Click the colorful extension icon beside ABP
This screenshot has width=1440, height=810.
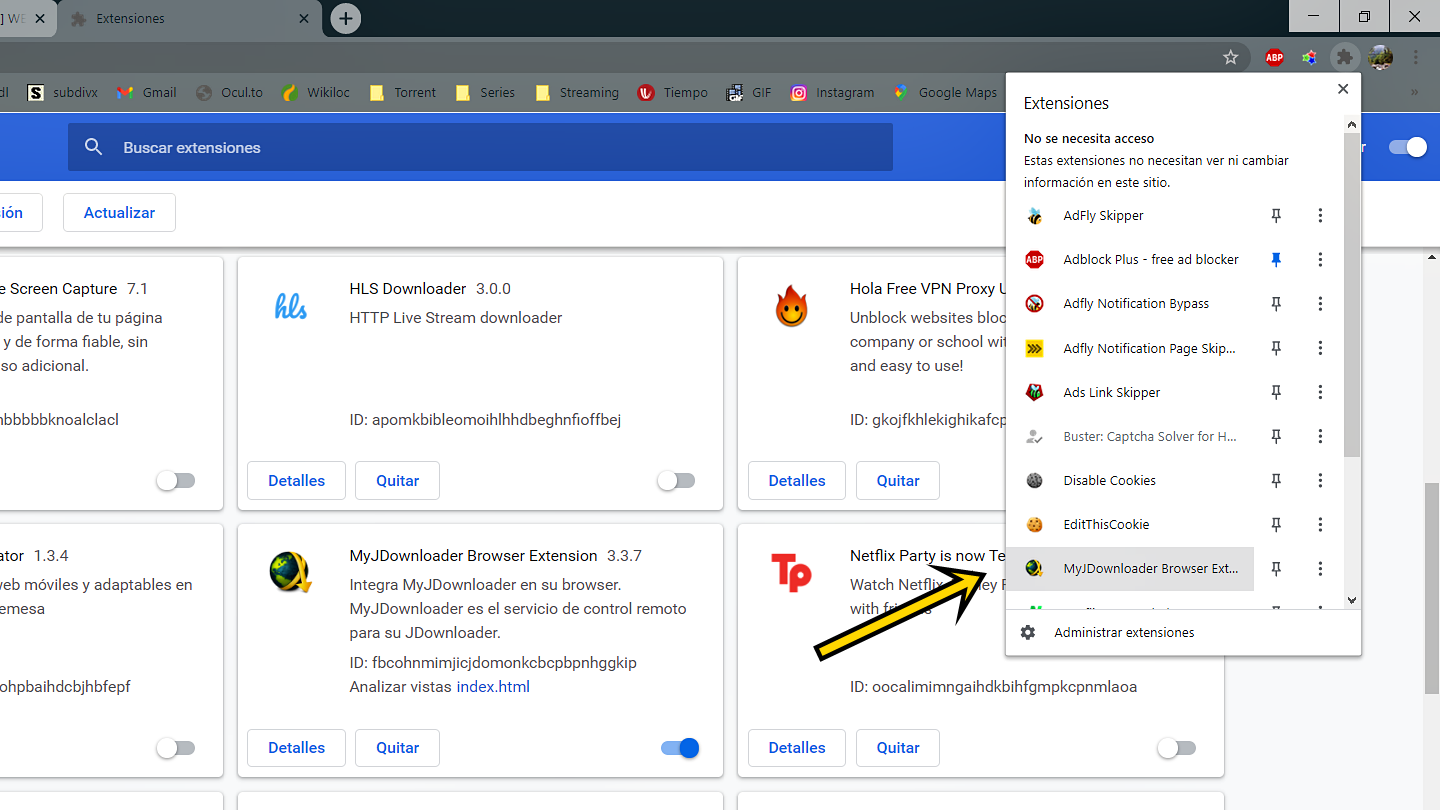pyautogui.click(x=1309, y=57)
